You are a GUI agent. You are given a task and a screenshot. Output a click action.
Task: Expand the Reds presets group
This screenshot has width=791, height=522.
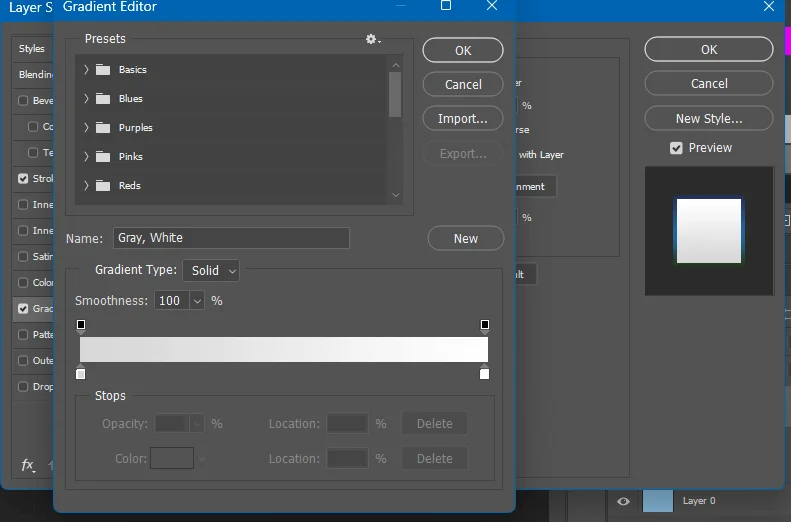coord(86,186)
